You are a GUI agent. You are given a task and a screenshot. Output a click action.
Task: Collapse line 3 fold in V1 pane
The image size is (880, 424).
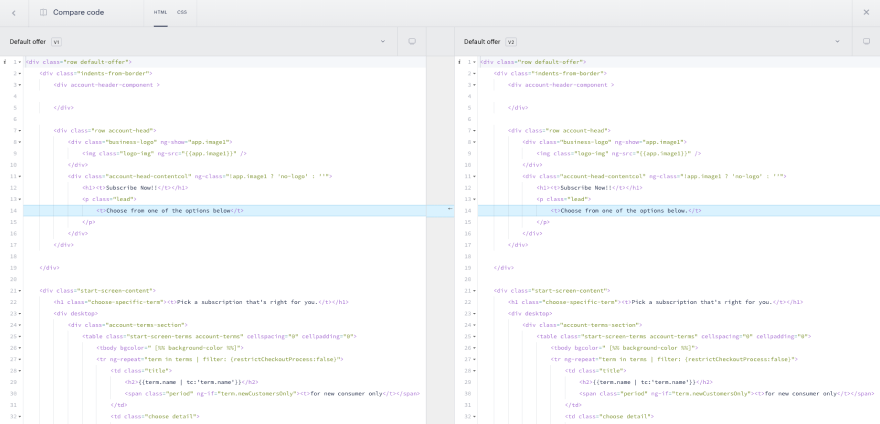pyautogui.click(x=20, y=85)
